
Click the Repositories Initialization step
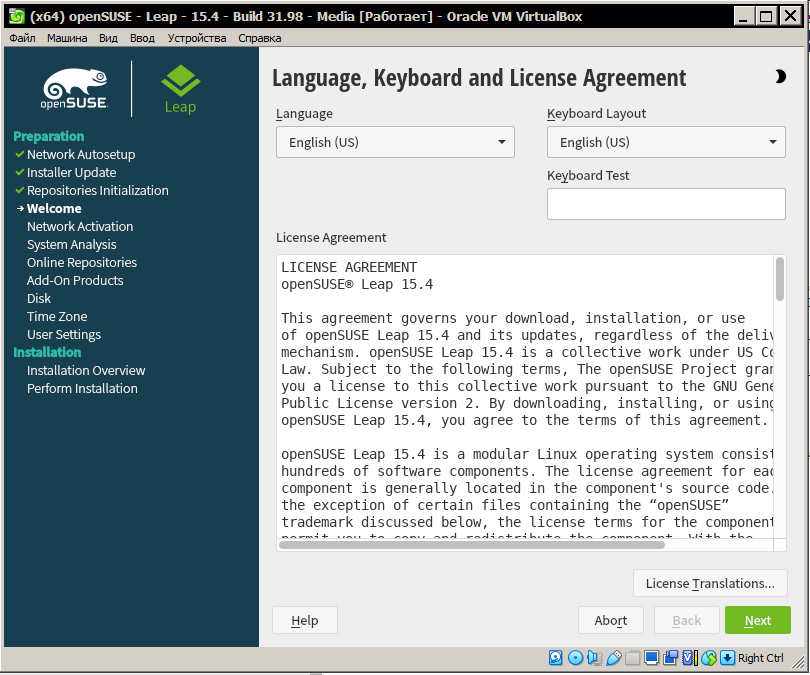98,191
